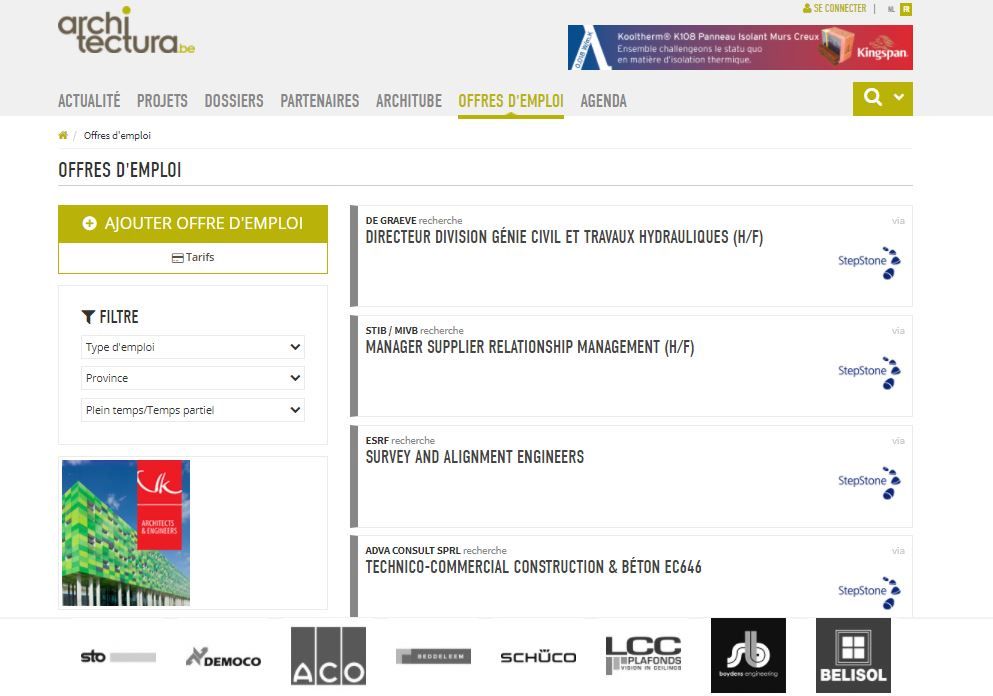Open the ACO partner logo

pos(328,656)
